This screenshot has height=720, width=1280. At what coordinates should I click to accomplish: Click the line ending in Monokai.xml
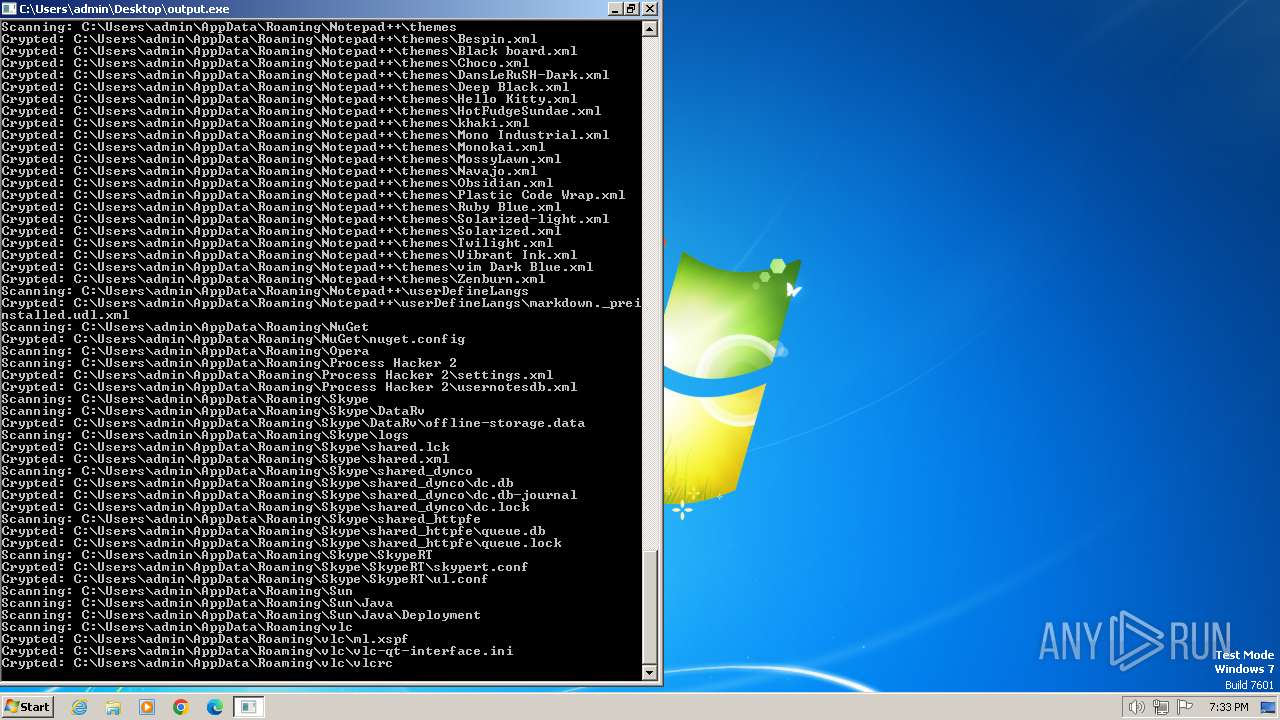pos(273,147)
